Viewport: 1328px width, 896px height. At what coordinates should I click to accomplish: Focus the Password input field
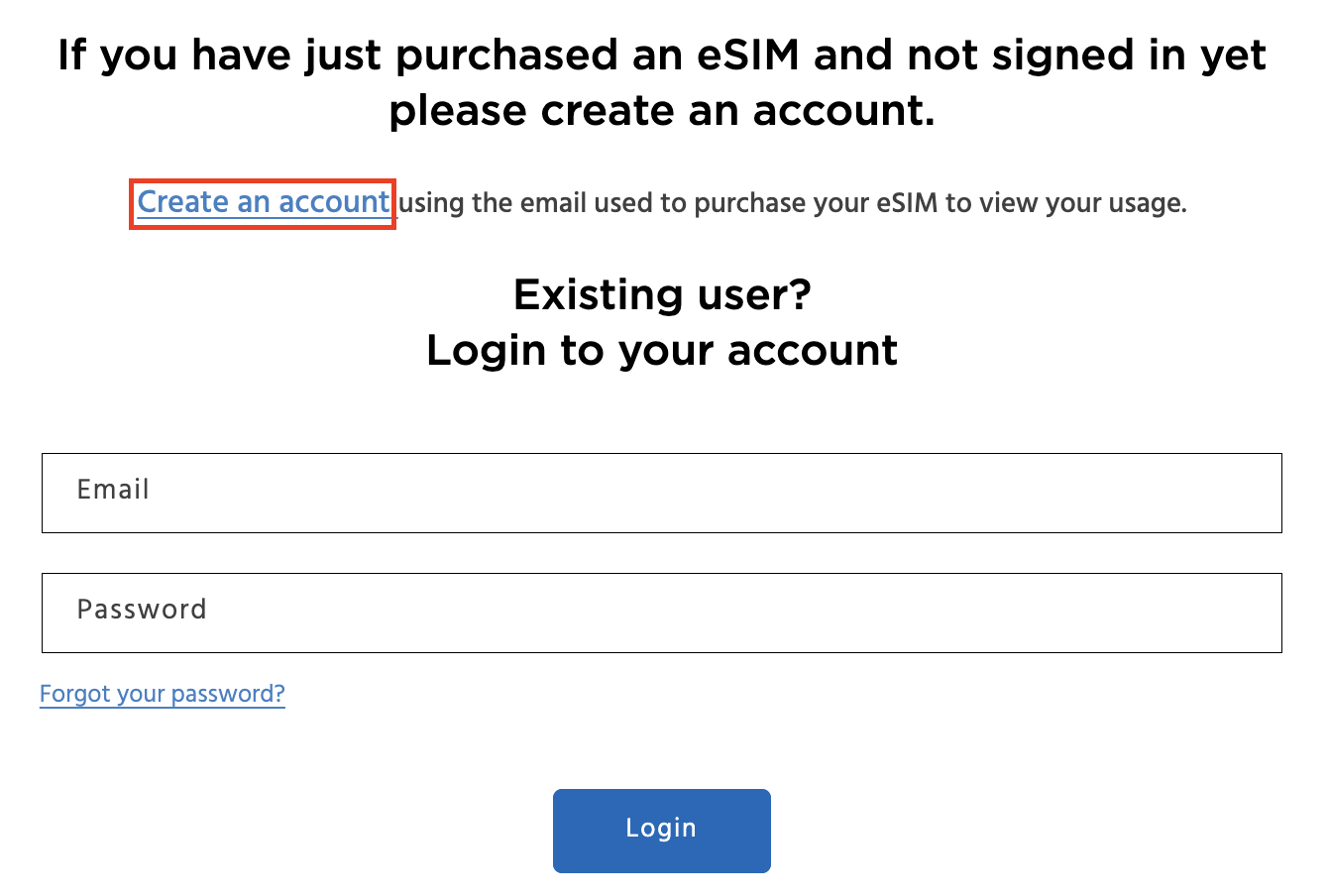(x=661, y=613)
